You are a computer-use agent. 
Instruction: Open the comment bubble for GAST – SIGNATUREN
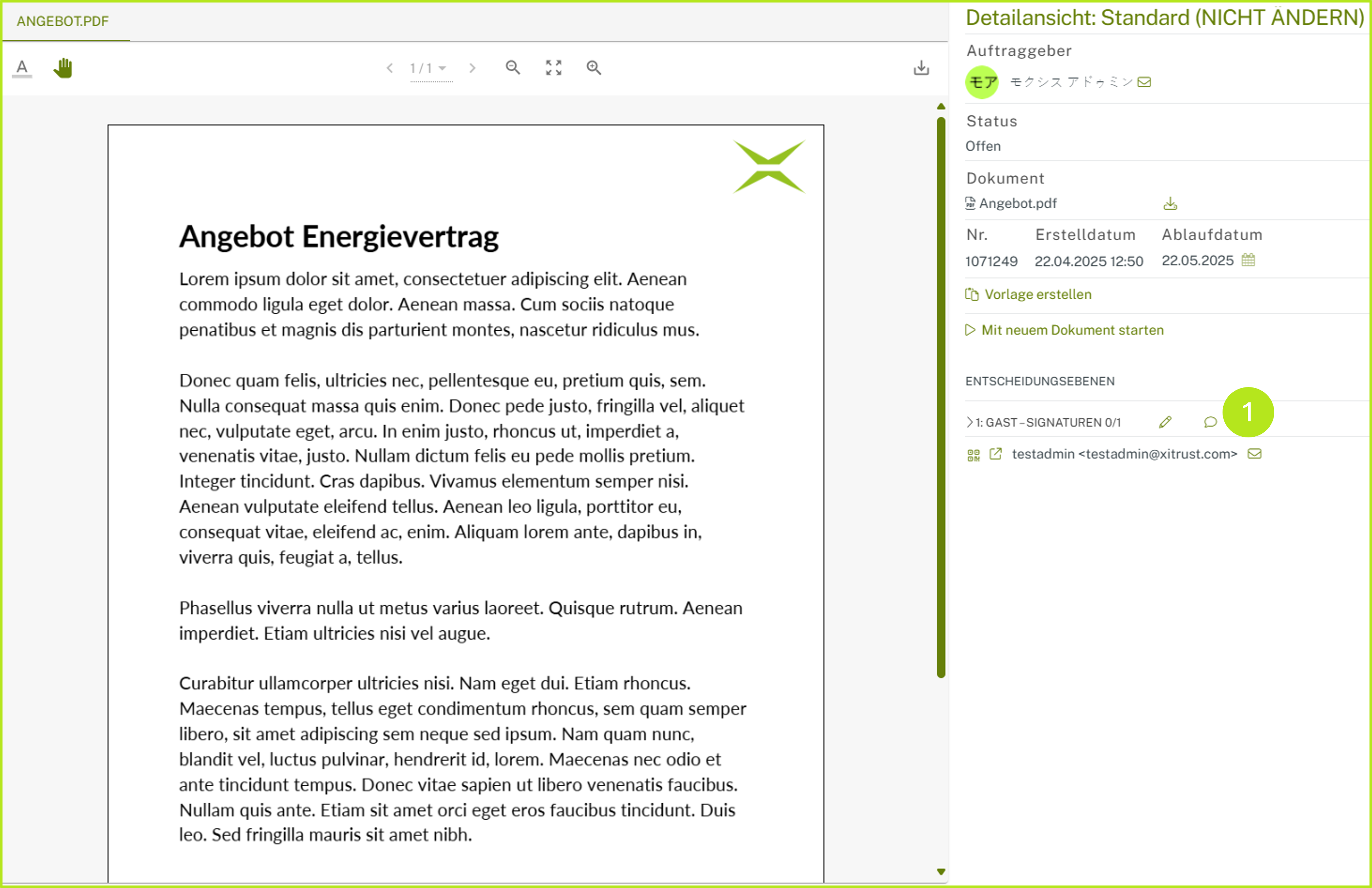pos(1209,422)
